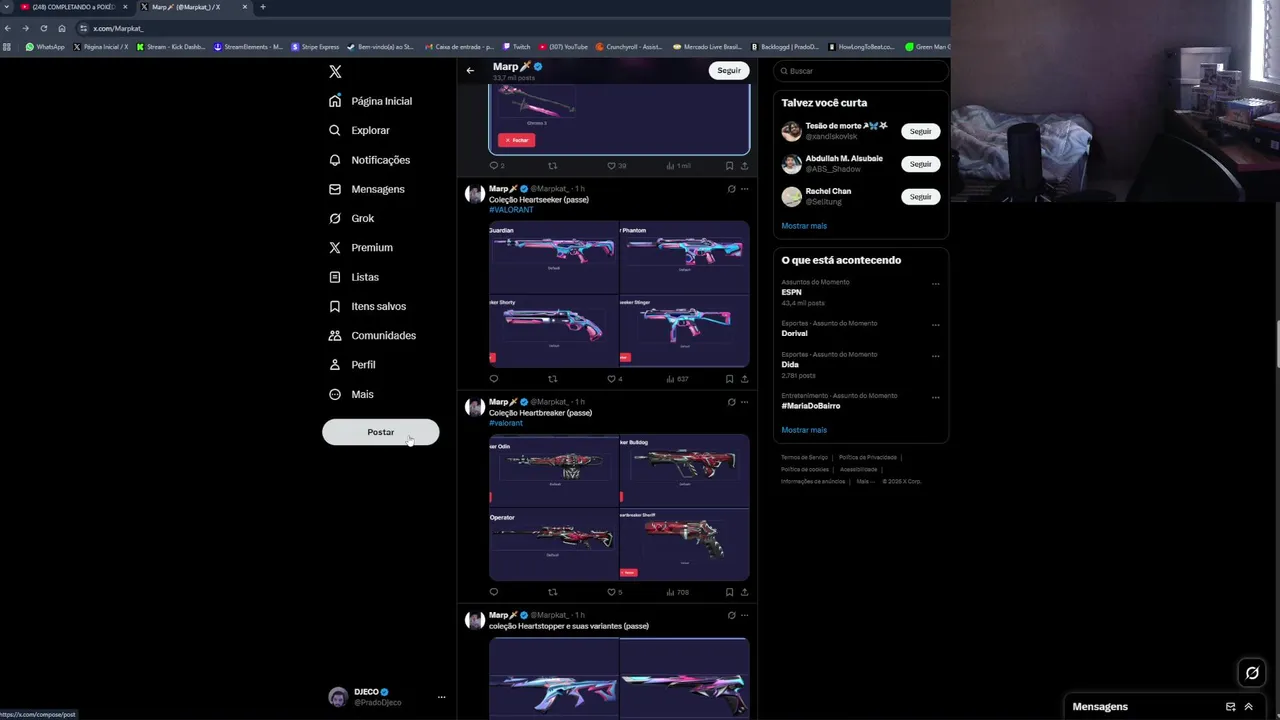
Task: Reply to the Coleção Heartbreaker post
Action: (x=494, y=592)
